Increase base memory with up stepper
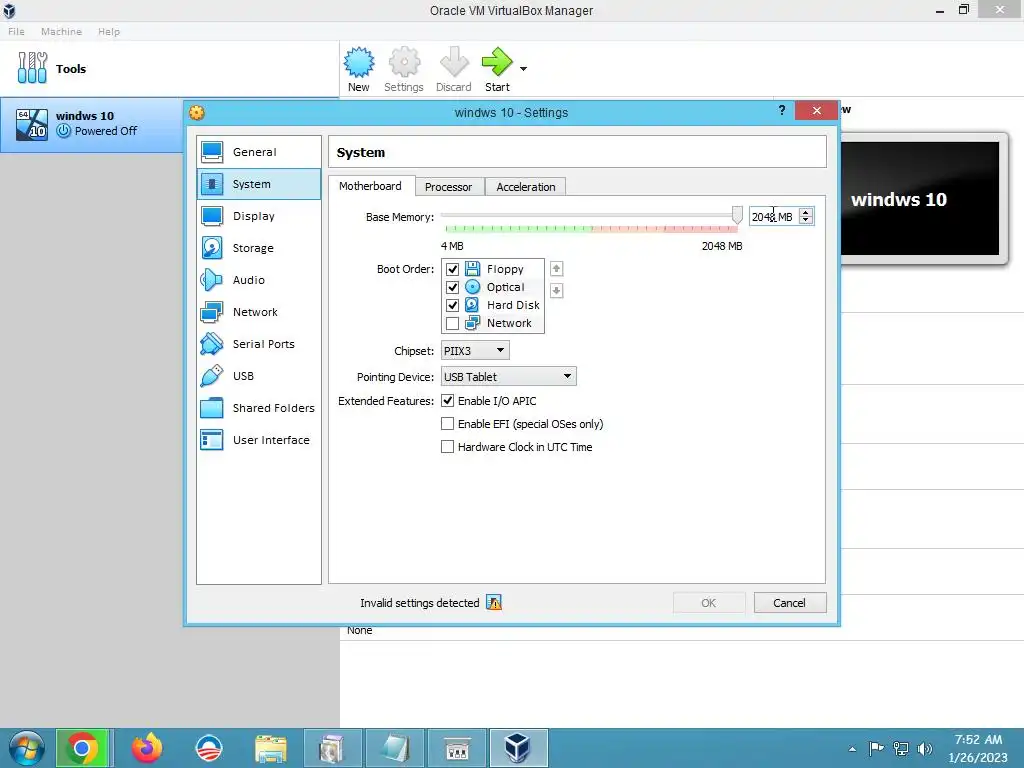This screenshot has width=1024, height=768. [806, 212]
